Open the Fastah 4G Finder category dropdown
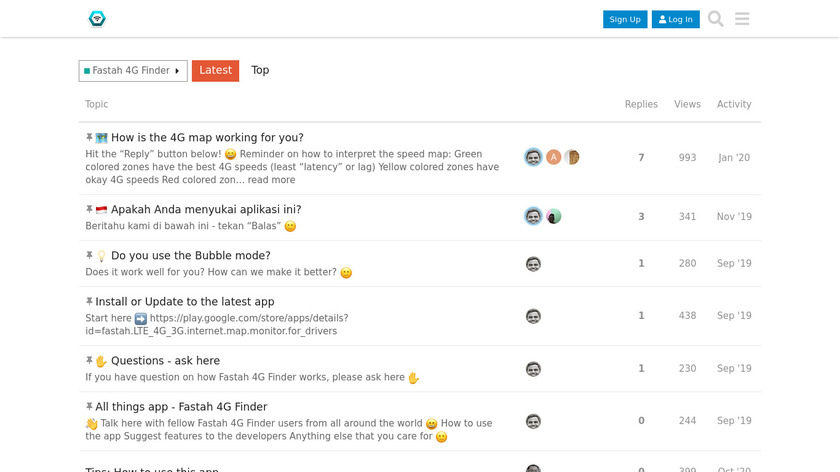This screenshot has width=840, height=472. click(x=133, y=71)
